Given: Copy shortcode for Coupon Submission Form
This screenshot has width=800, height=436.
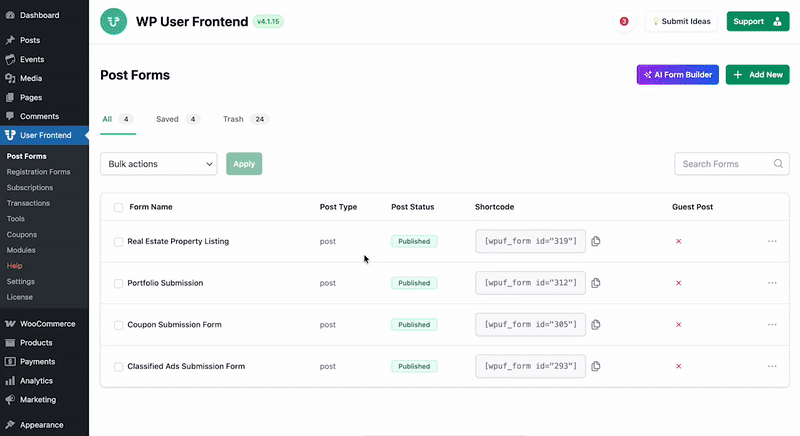Looking at the screenshot, I should point(595,325).
